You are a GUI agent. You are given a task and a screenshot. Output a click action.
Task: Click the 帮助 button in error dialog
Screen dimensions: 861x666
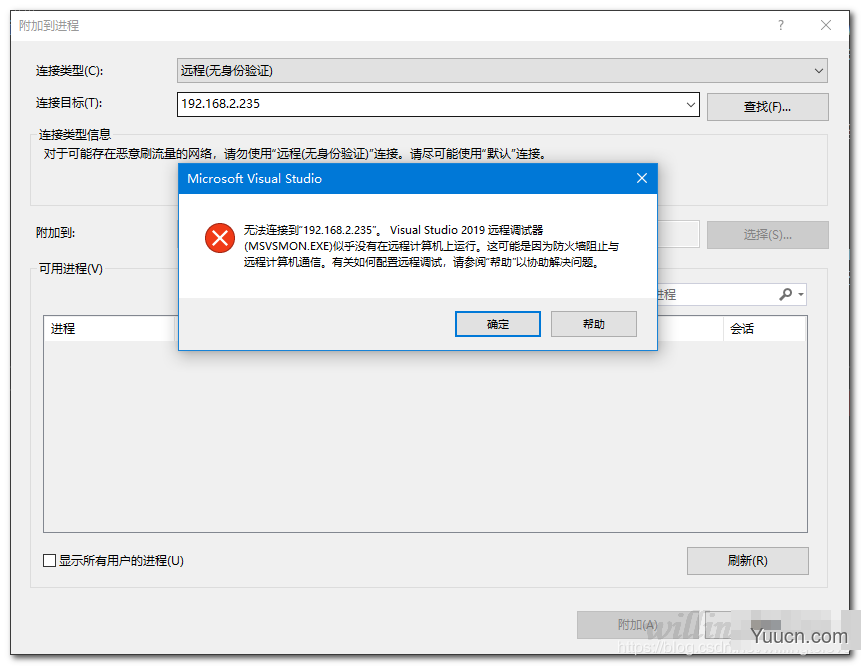pos(594,324)
